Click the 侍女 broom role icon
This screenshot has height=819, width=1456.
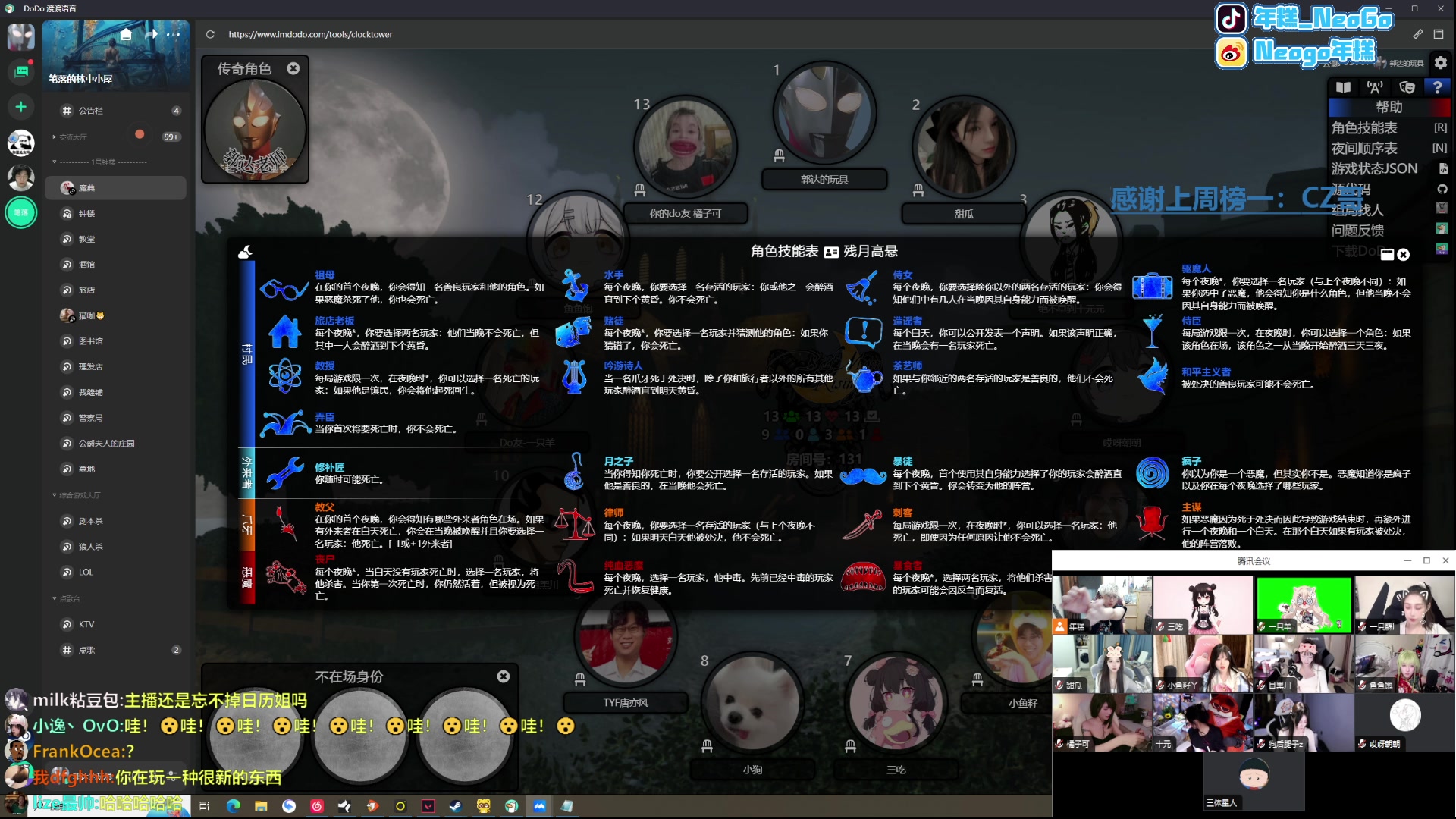(x=862, y=288)
